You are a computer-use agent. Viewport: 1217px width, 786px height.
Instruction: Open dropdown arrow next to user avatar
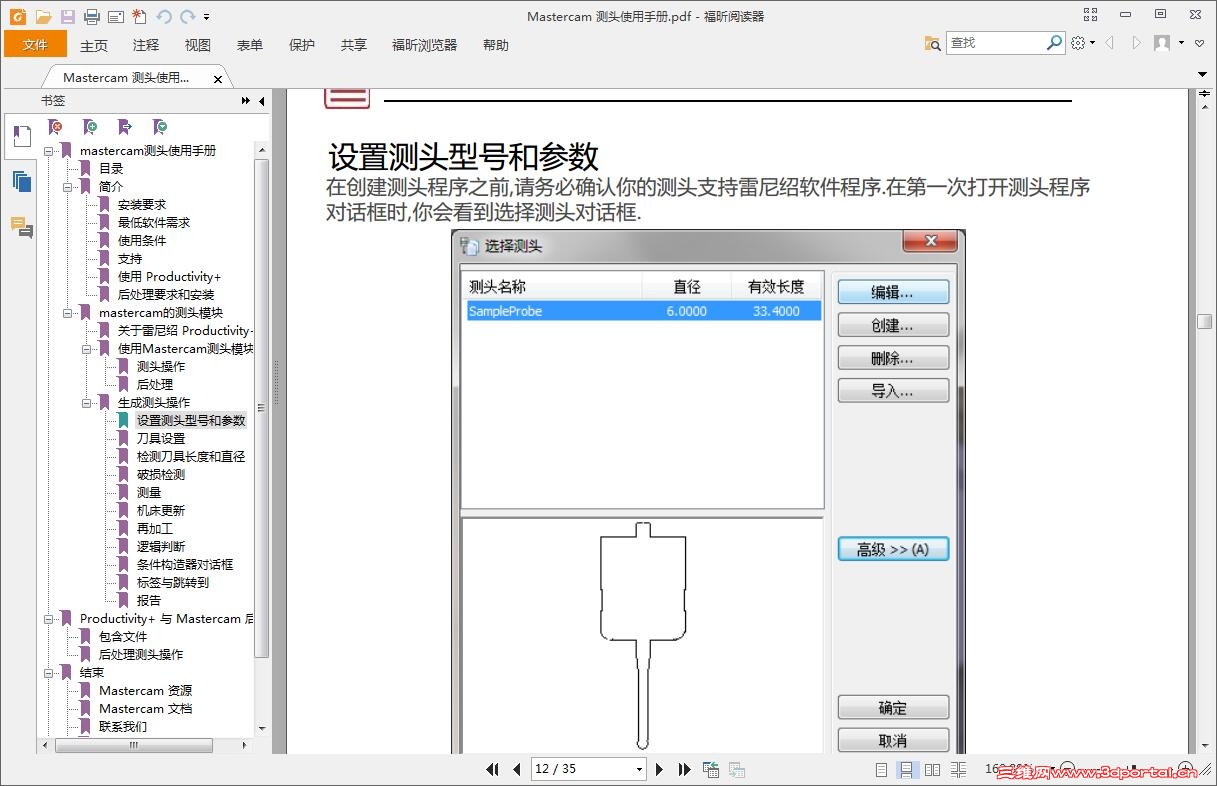(1181, 43)
